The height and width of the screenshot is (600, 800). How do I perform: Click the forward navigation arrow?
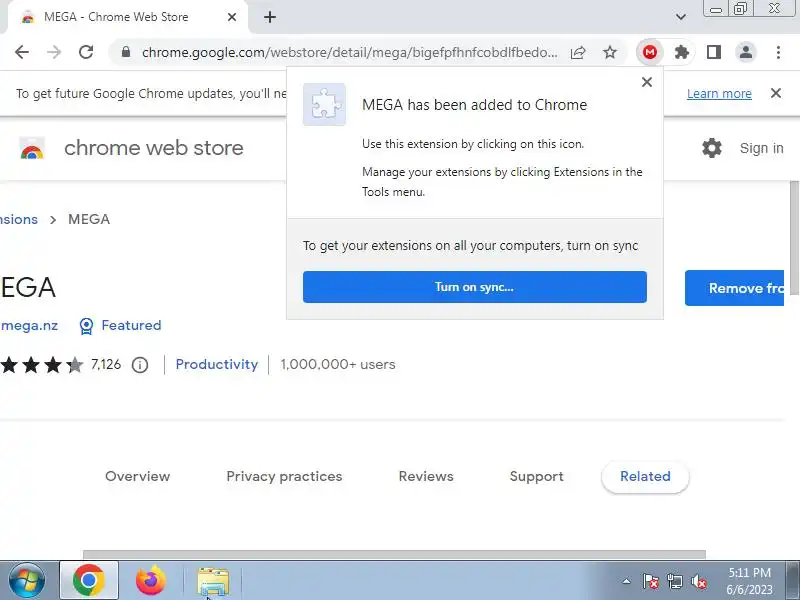54,52
